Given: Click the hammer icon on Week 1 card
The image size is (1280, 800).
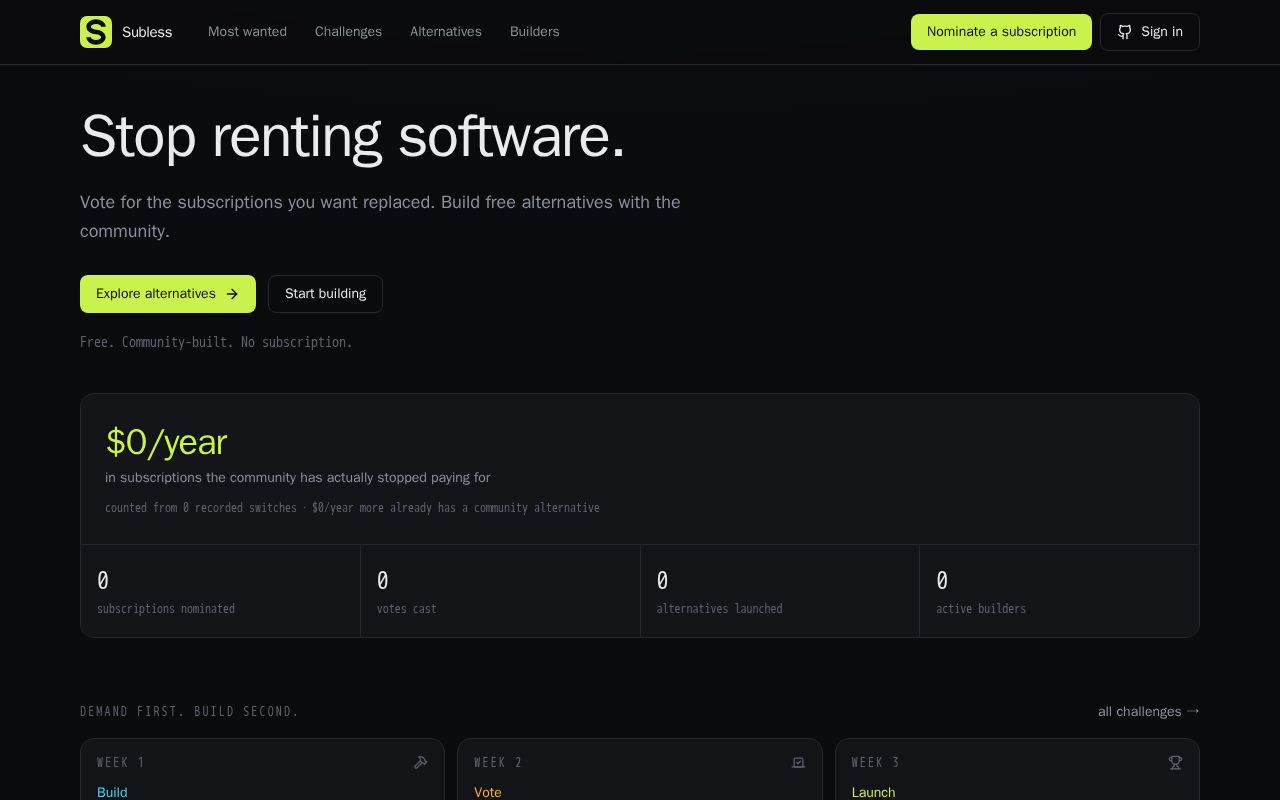Looking at the screenshot, I should click(x=421, y=763).
